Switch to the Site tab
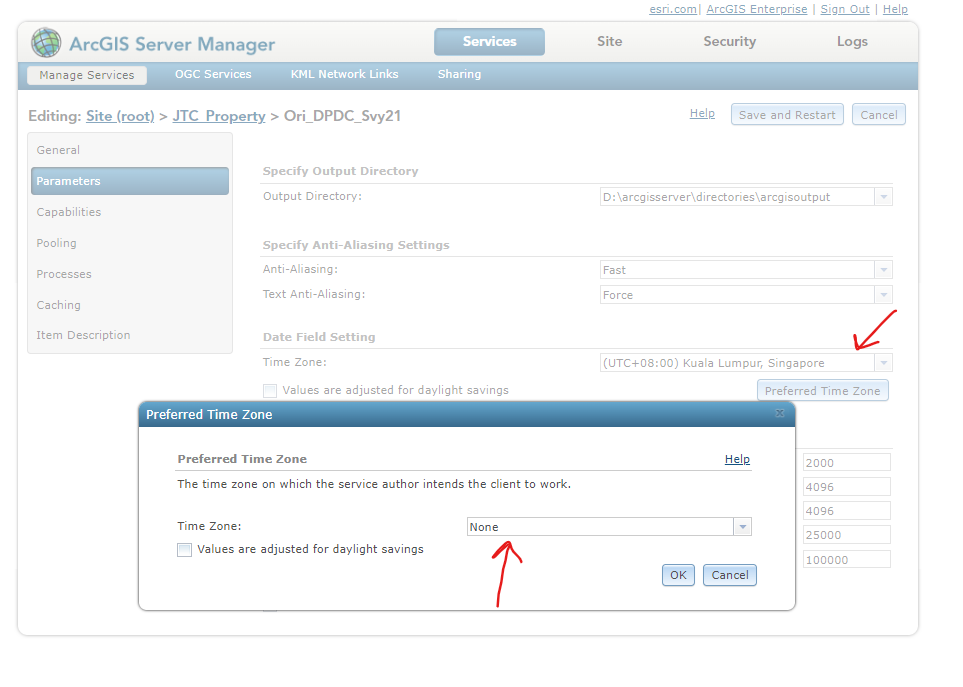The width and height of the screenshot is (963, 687). tap(609, 41)
